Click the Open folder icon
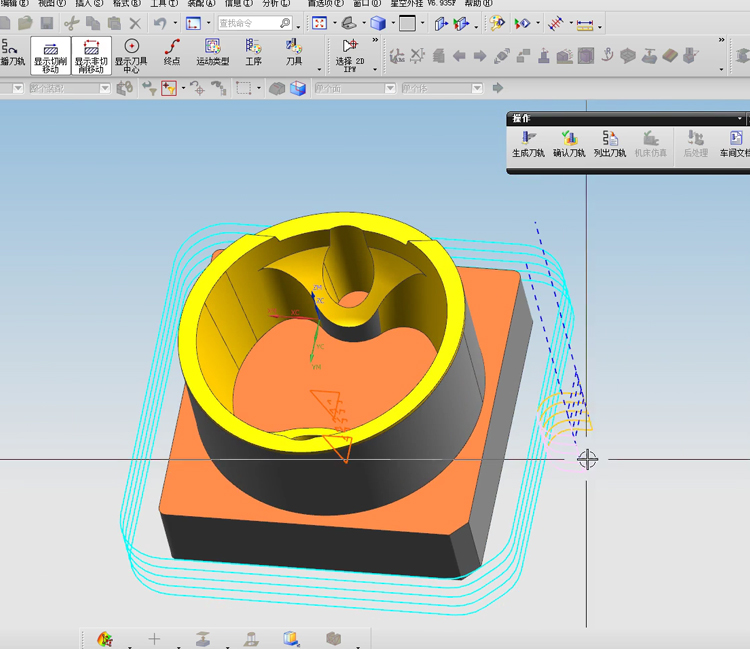This screenshot has width=750, height=649. pos(25,23)
